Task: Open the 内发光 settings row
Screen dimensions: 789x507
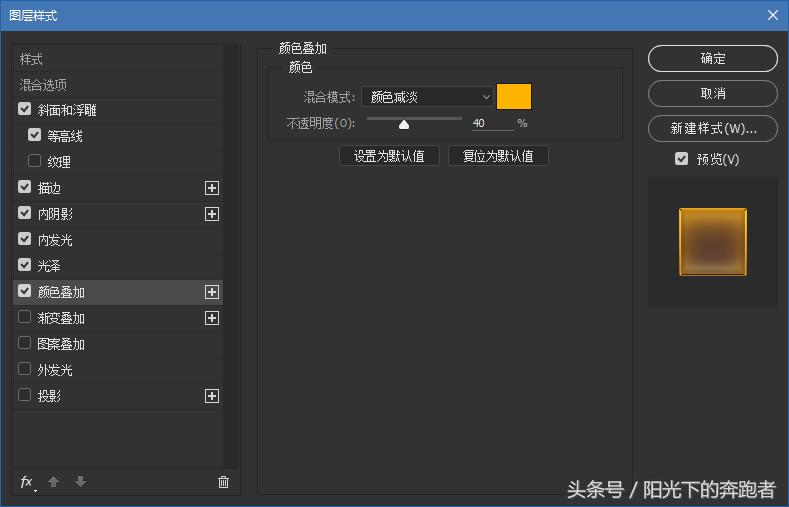Action: (118, 240)
